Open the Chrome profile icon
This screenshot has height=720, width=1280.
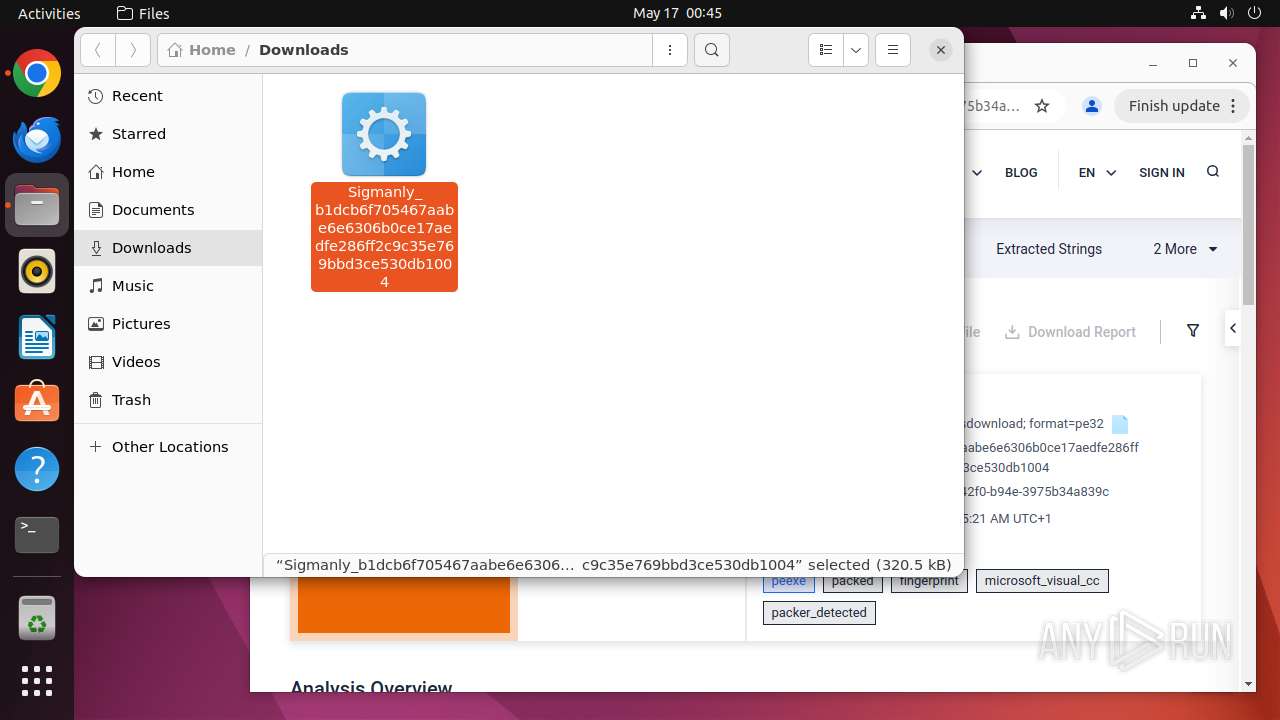[x=1092, y=106]
